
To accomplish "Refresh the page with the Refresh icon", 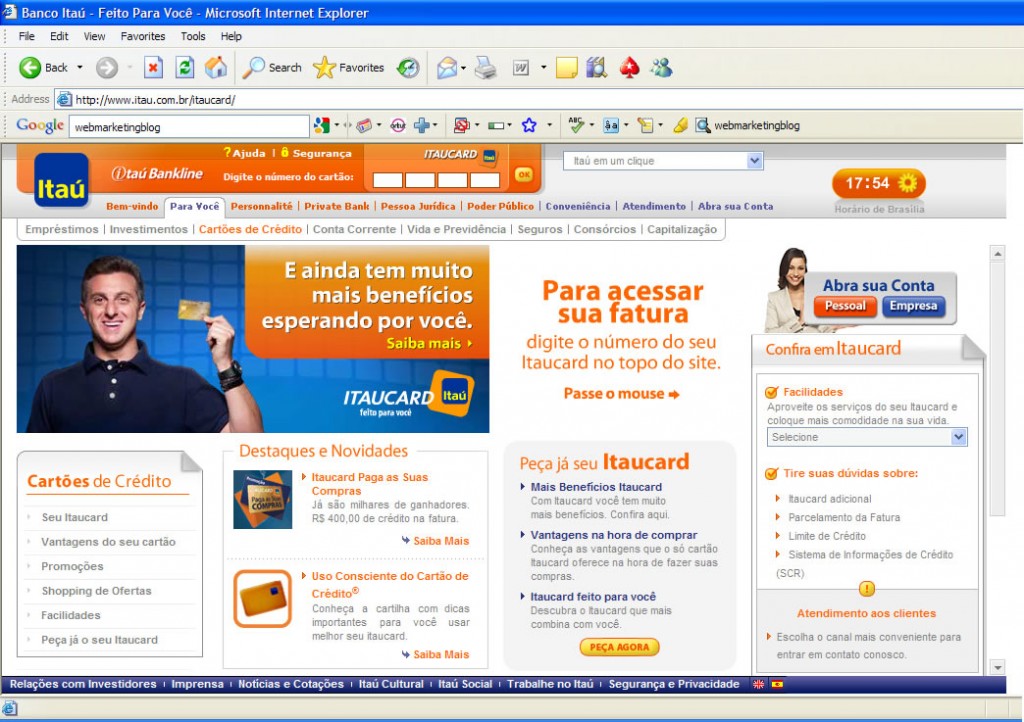I will pyautogui.click(x=184, y=67).
